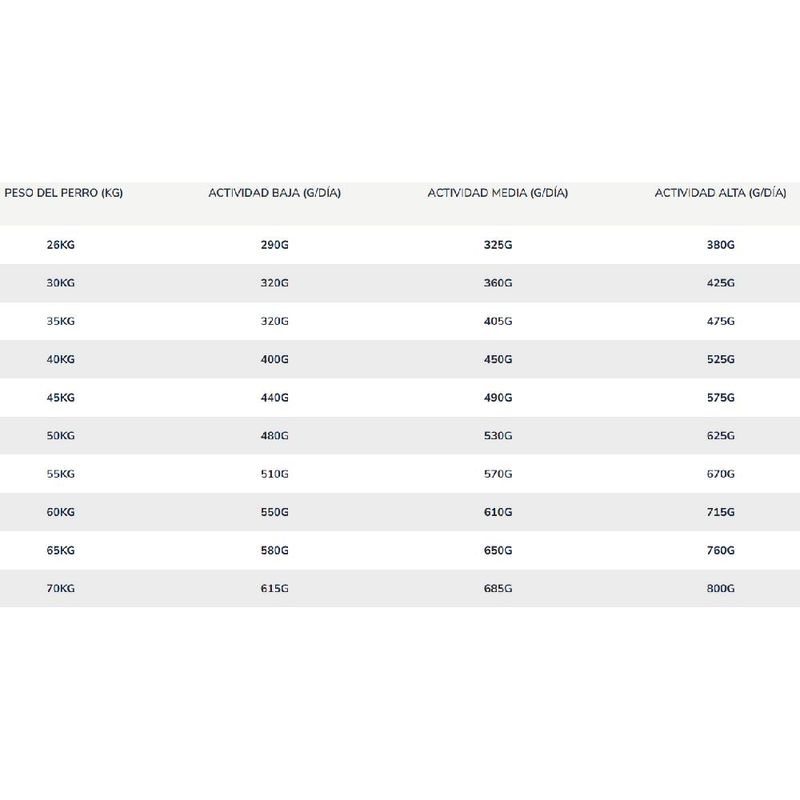Click the 405G cell in 35KG row

497,321
